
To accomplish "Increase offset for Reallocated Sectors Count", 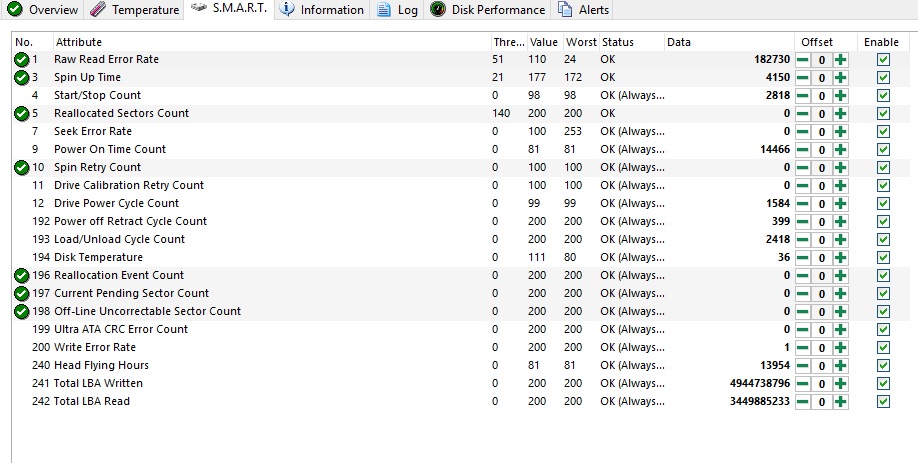I will click(841, 114).
